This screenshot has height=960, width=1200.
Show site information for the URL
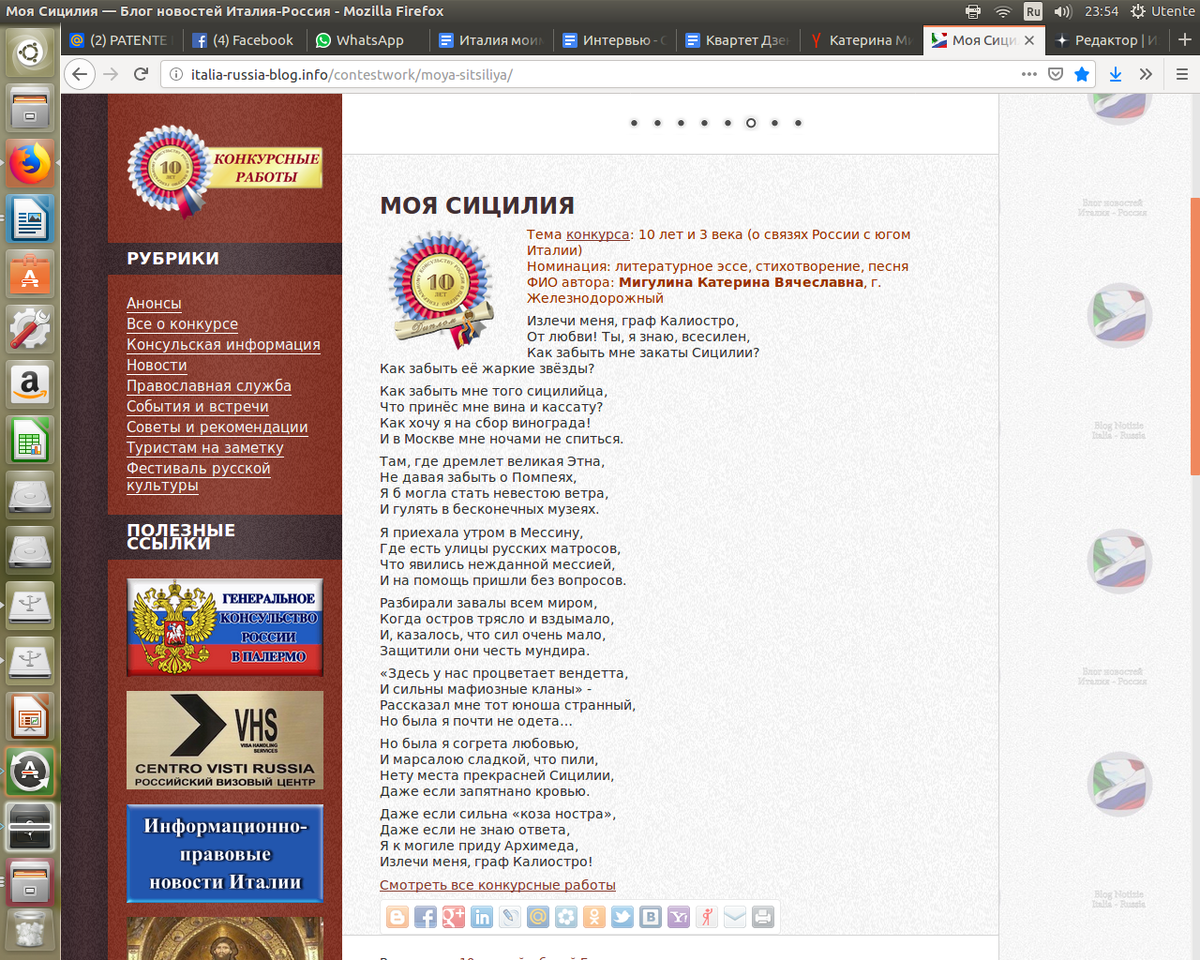pyautogui.click(x=175, y=74)
